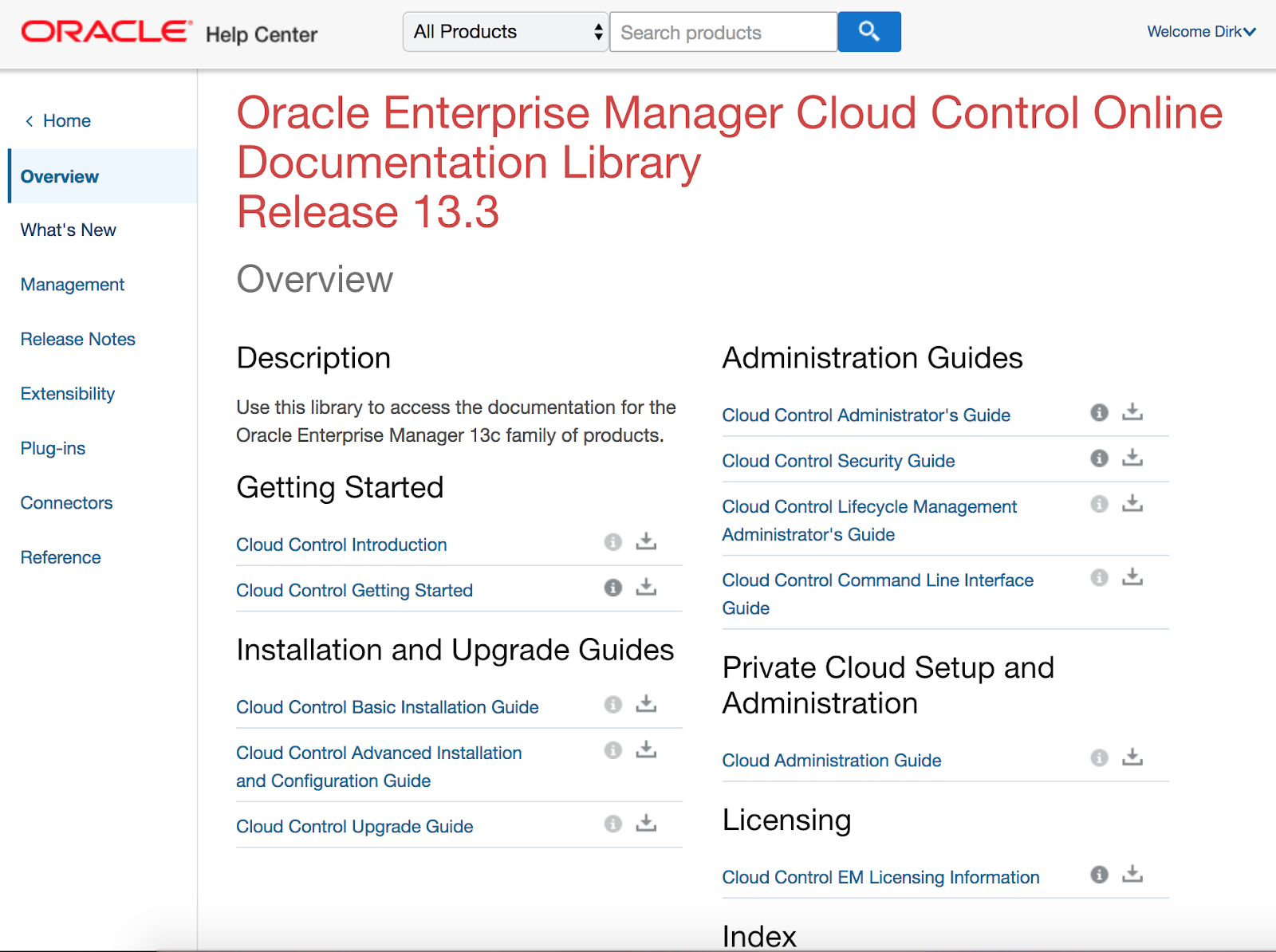Open Cloud Control Basic Installation Guide link
The height and width of the screenshot is (952, 1276).
pyautogui.click(x=387, y=707)
